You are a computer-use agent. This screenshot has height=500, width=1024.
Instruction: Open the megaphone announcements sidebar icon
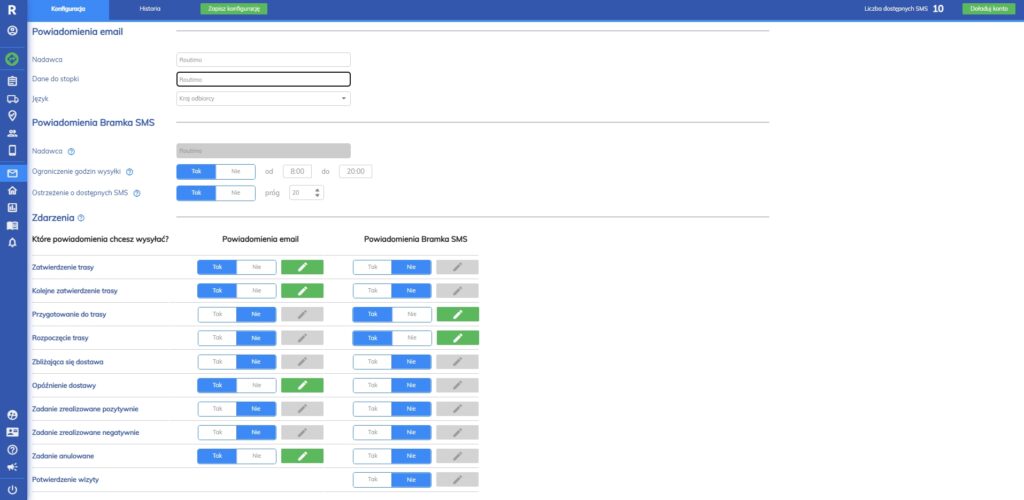point(12,466)
